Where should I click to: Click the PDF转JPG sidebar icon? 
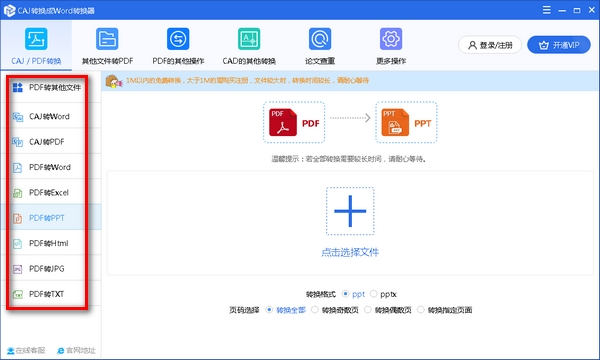18,269
